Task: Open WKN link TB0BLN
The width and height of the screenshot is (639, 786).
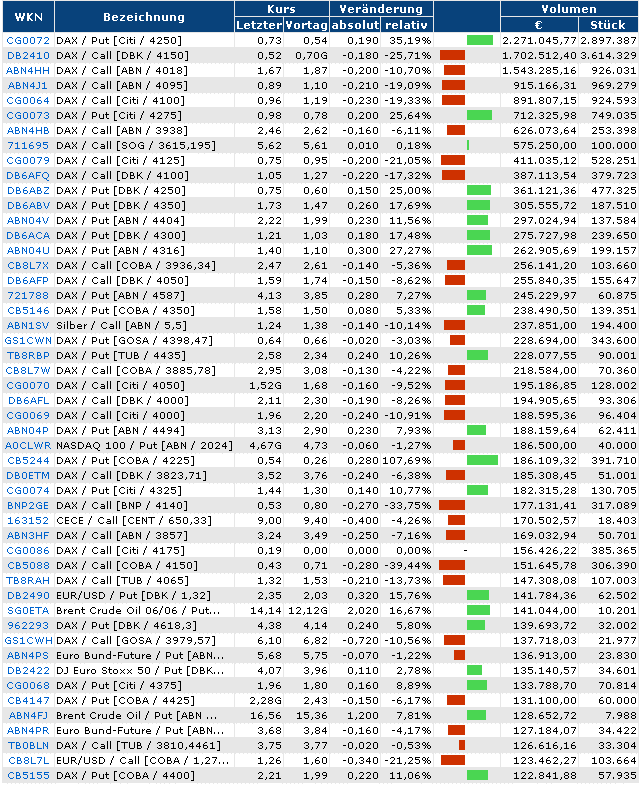Action: point(28,747)
